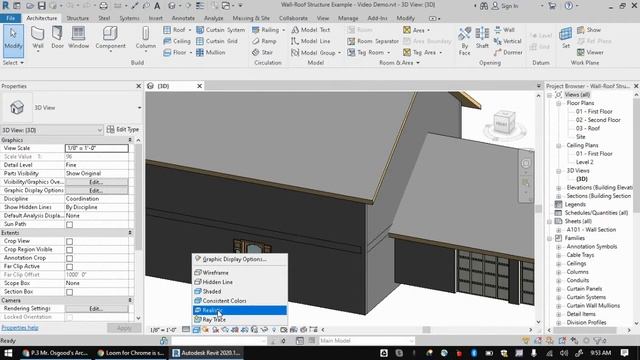The width and height of the screenshot is (640, 360).
Task: Select the Shaft opening tool
Action: point(482,38)
